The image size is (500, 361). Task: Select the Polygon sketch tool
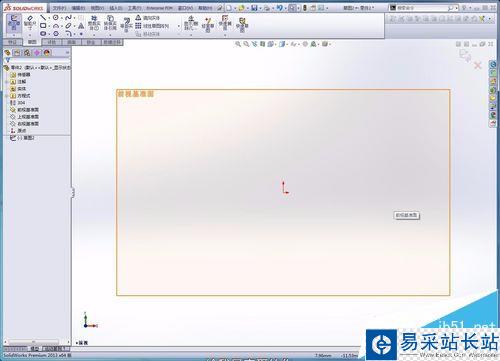click(x=56, y=33)
